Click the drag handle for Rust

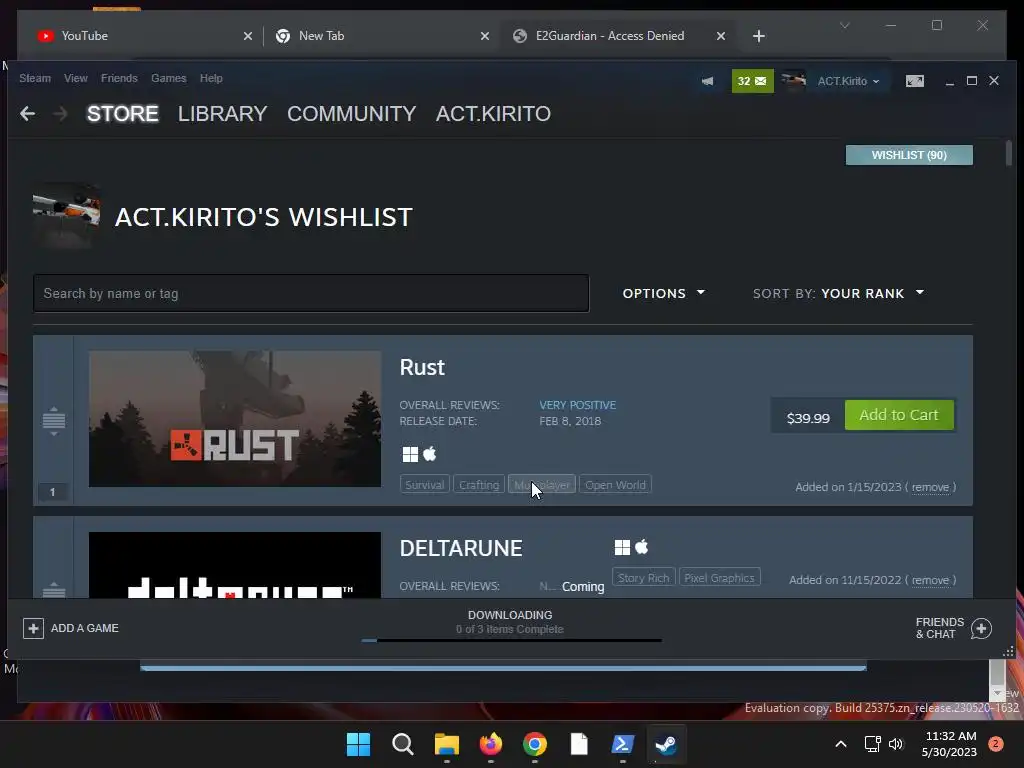tap(54, 421)
